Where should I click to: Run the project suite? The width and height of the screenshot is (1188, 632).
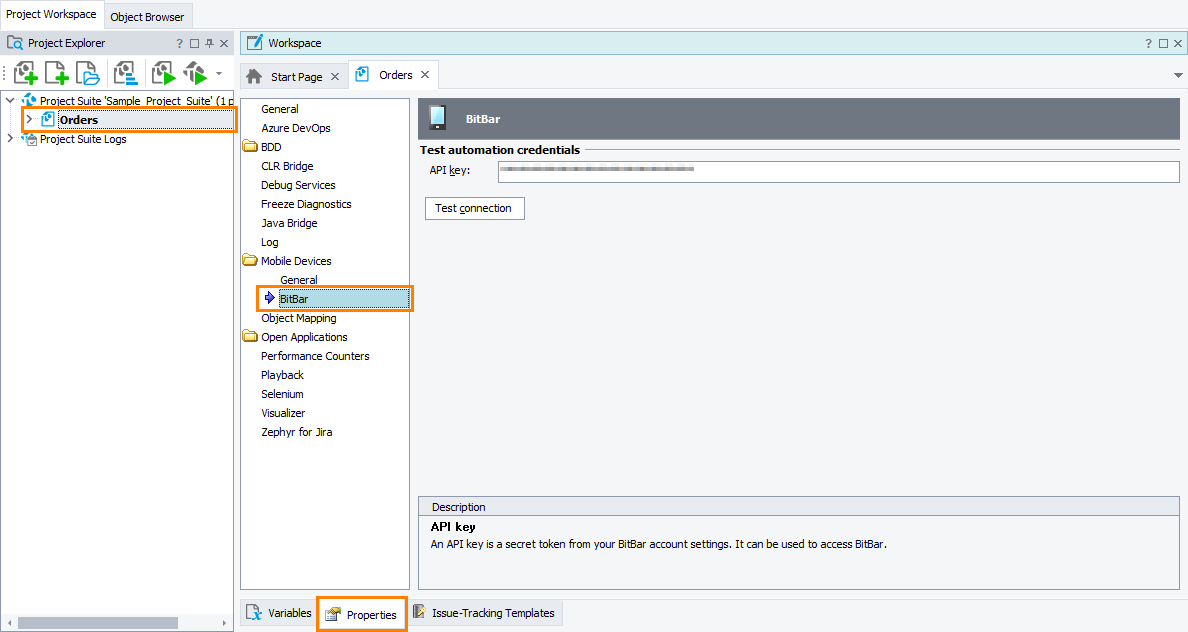click(195, 72)
